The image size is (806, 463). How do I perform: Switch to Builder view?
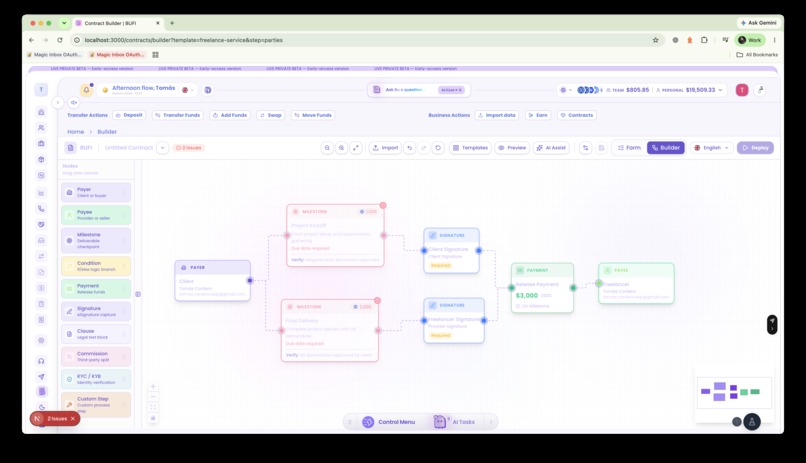(x=666, y=147)
